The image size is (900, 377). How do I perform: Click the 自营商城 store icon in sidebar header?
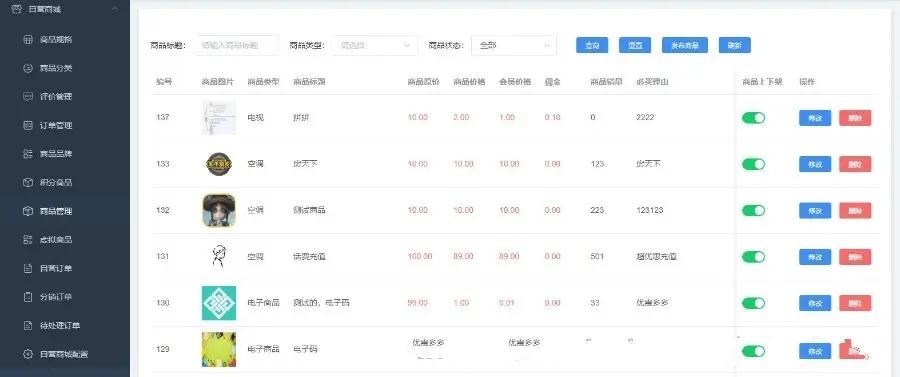click(x=17, y=9)
